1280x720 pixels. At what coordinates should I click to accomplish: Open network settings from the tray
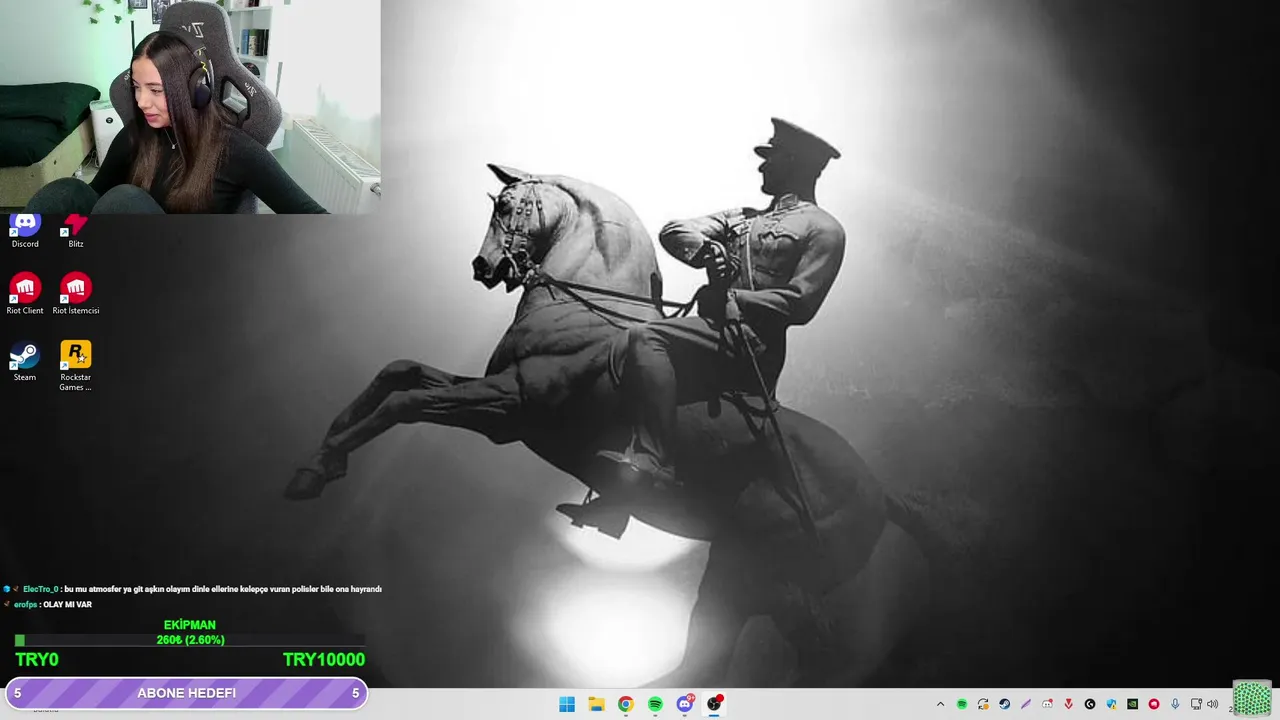pyautogui.click(x=1196, y=704)
